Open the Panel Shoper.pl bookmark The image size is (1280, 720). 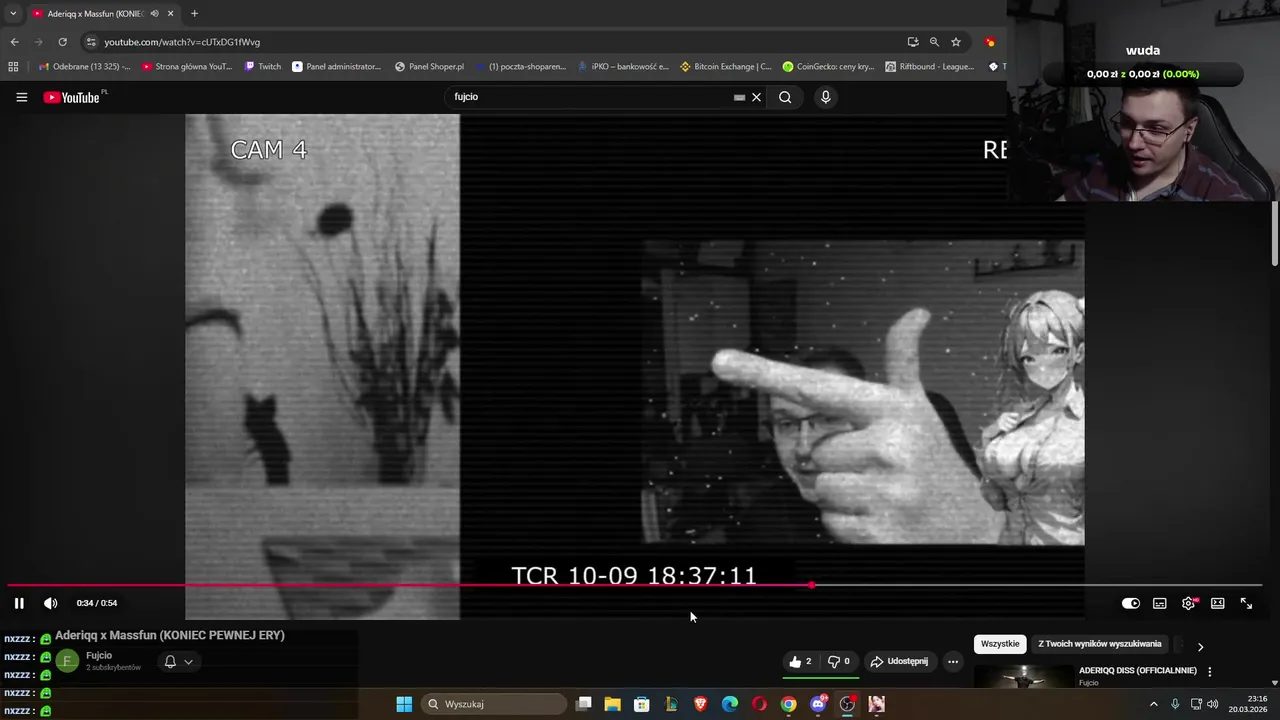[429, 67]
